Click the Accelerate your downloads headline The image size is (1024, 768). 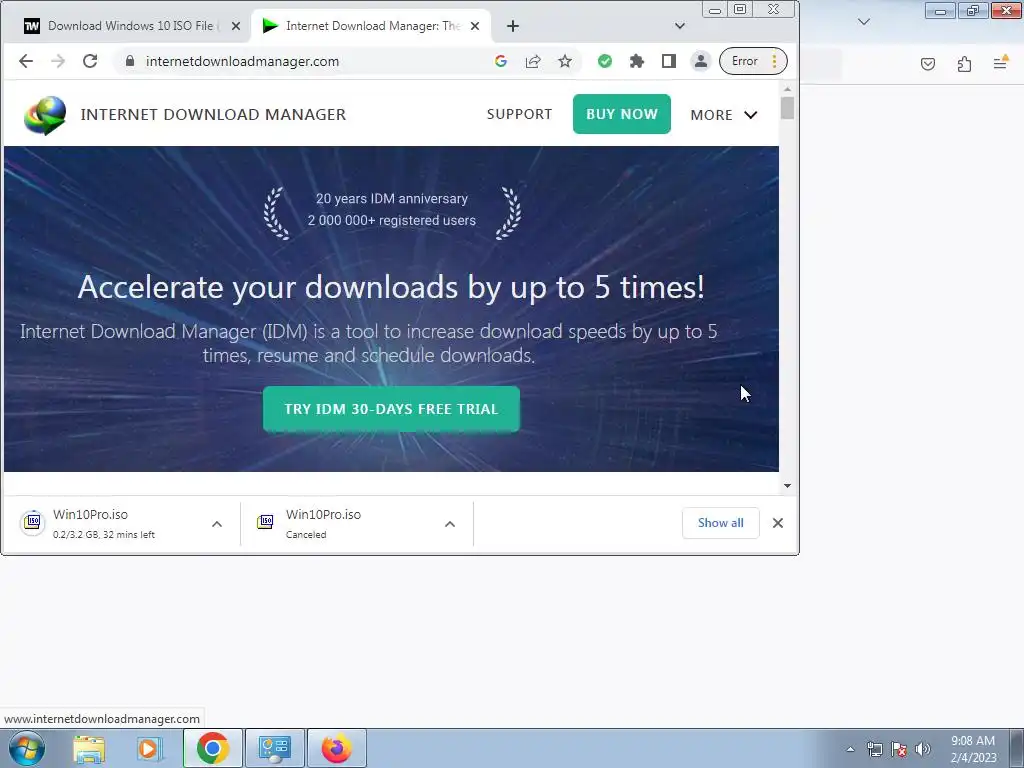click(391, 287)
